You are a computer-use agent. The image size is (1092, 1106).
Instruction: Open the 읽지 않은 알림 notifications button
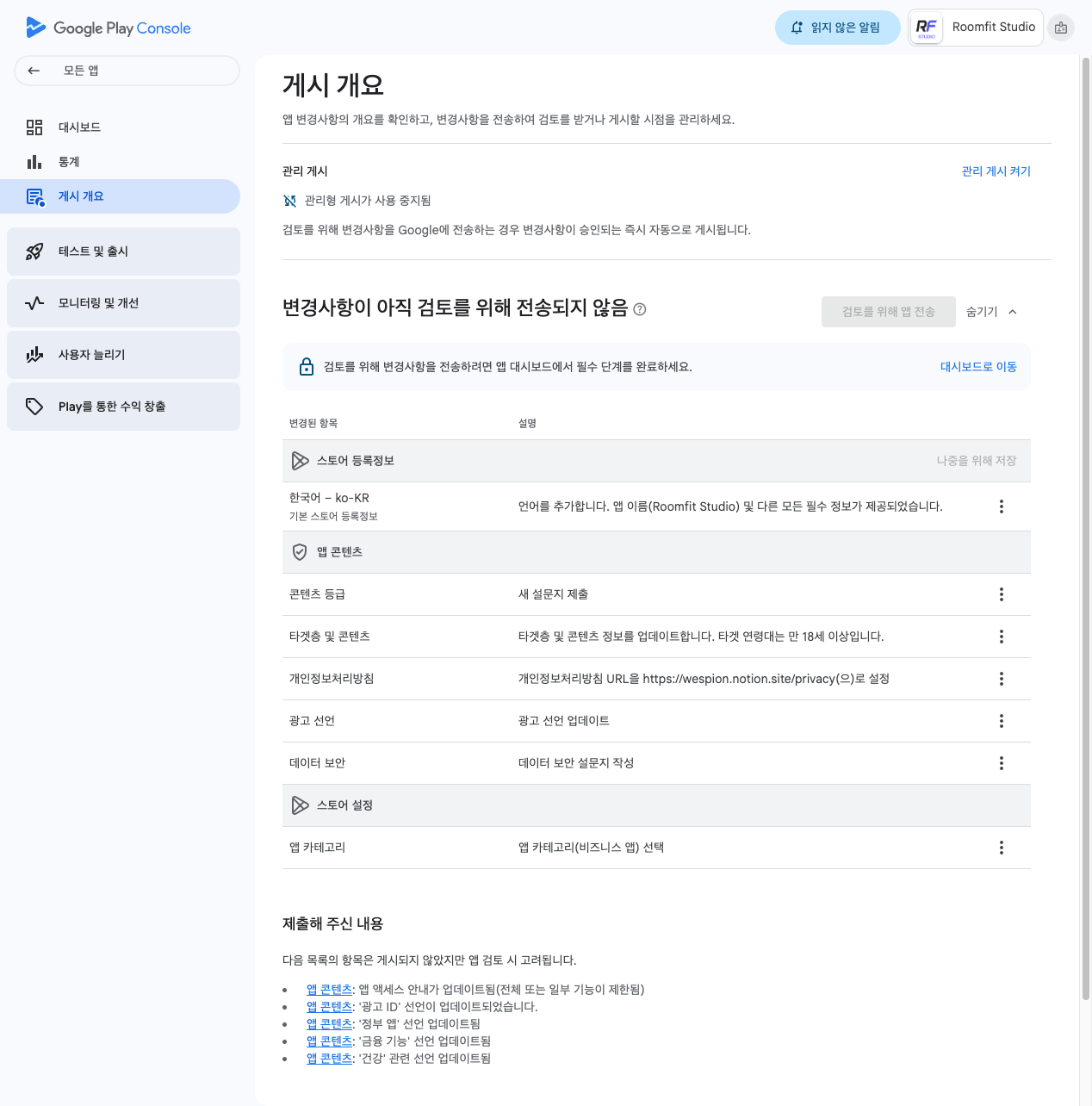[837, 28]
